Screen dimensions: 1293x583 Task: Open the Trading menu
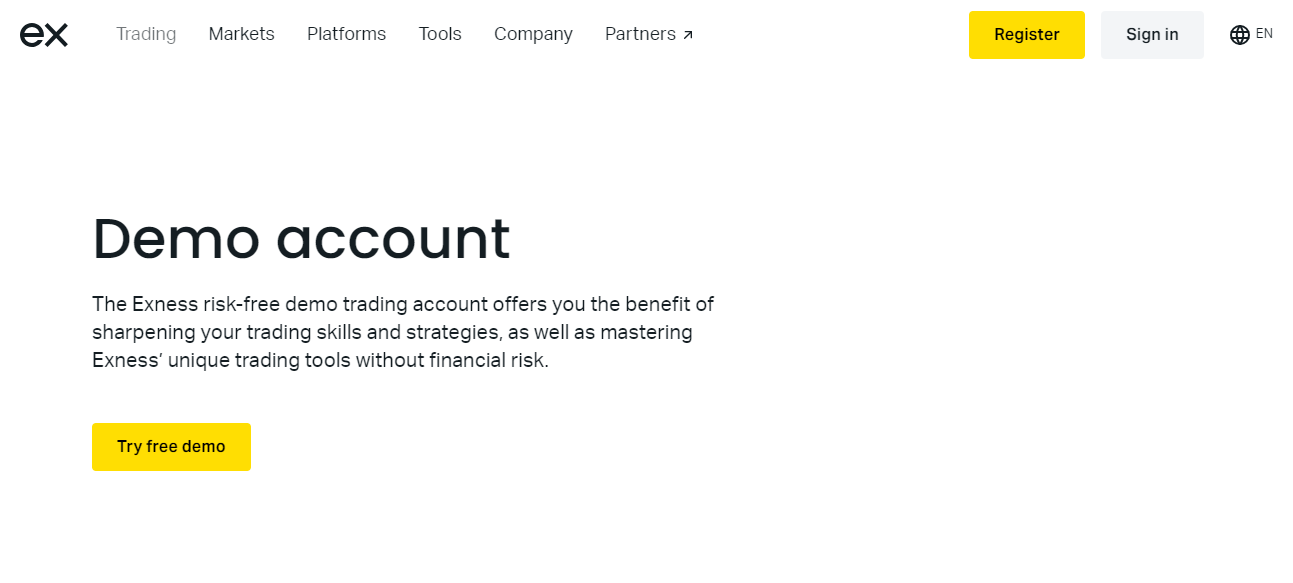pos(146,34)
